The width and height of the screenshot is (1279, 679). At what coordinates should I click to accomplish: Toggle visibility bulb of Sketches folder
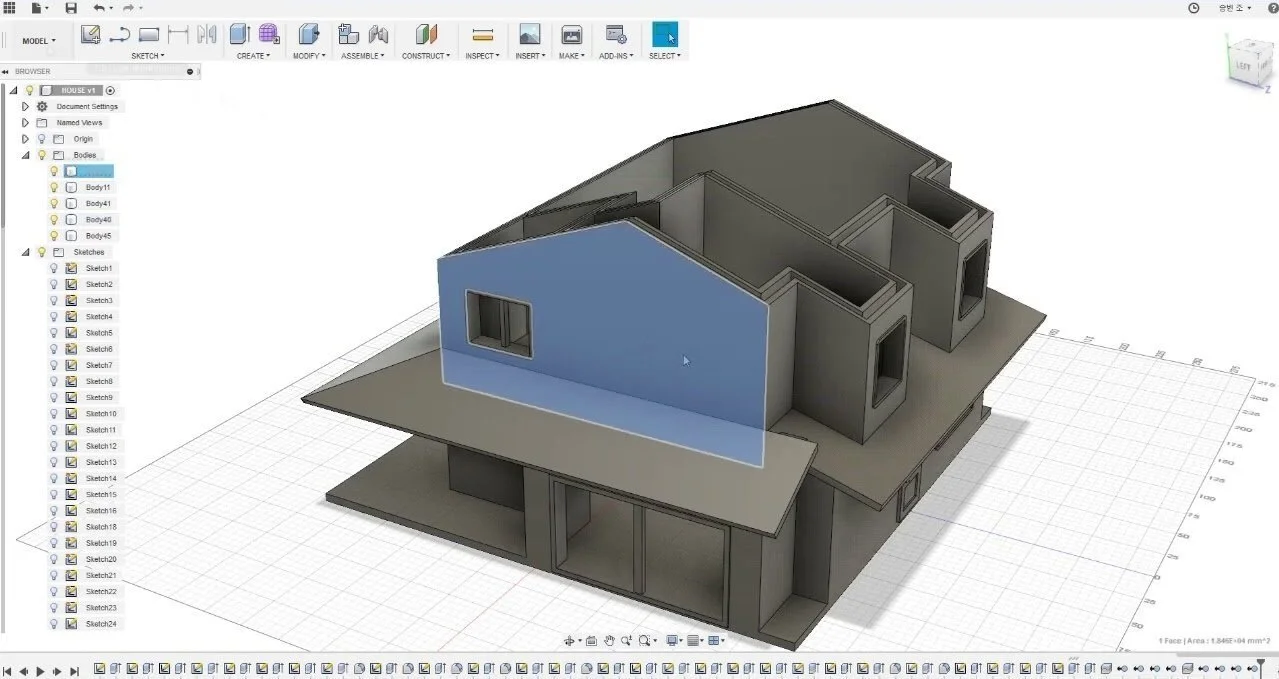click(x=41, y=252)
